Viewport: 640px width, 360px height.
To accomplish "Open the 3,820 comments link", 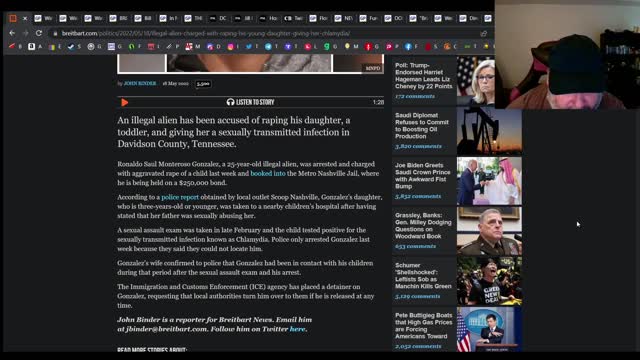I will 418,146.
